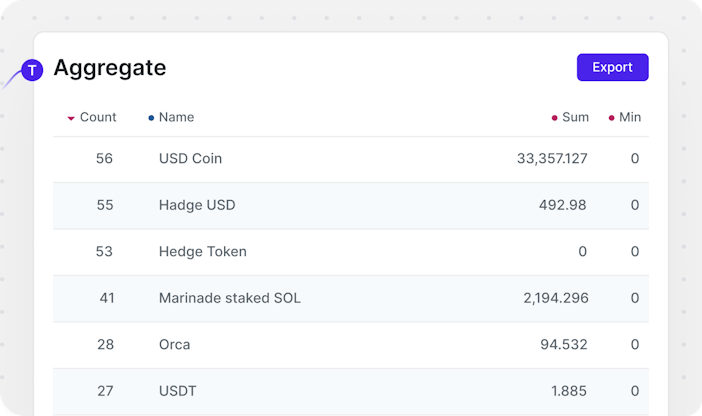Export the aggregate table
The width and height of the screenshot is (702, 416).
pyautogui.click(x=612, y=68)
